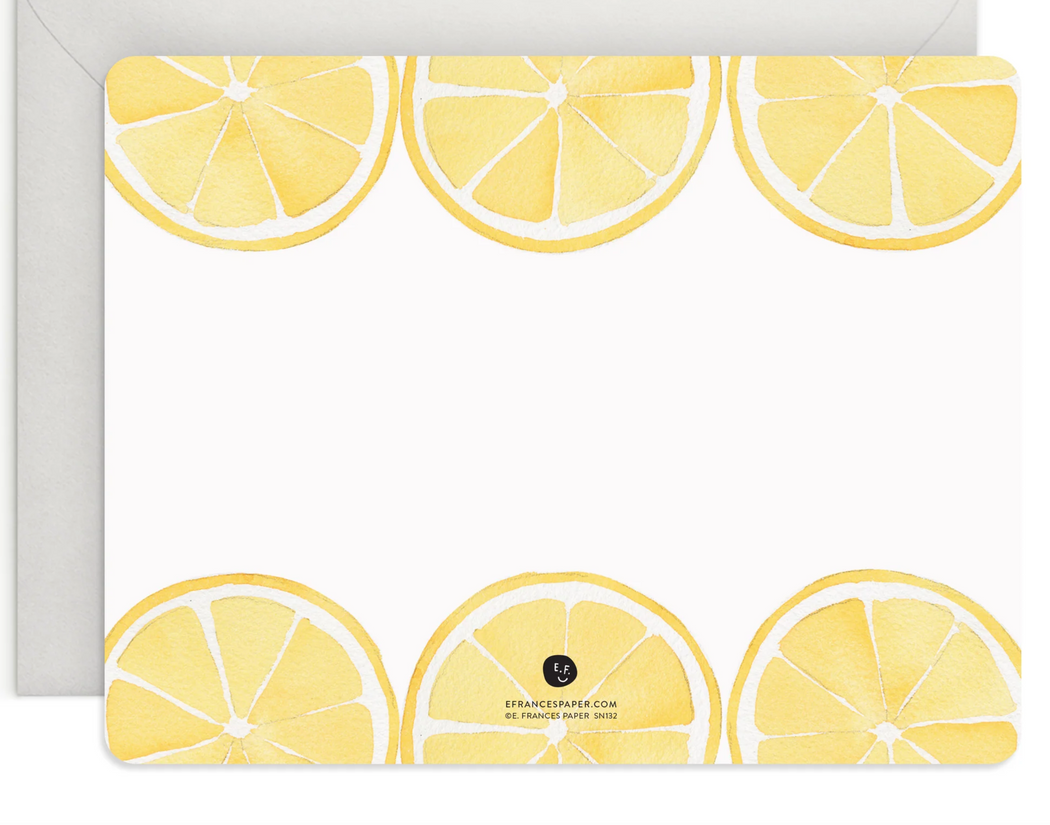Image resolution: width=1050 pixels, height=825 pixels.
Task: Select the top-middle lemon slice
Action: [x=560, y=150]
